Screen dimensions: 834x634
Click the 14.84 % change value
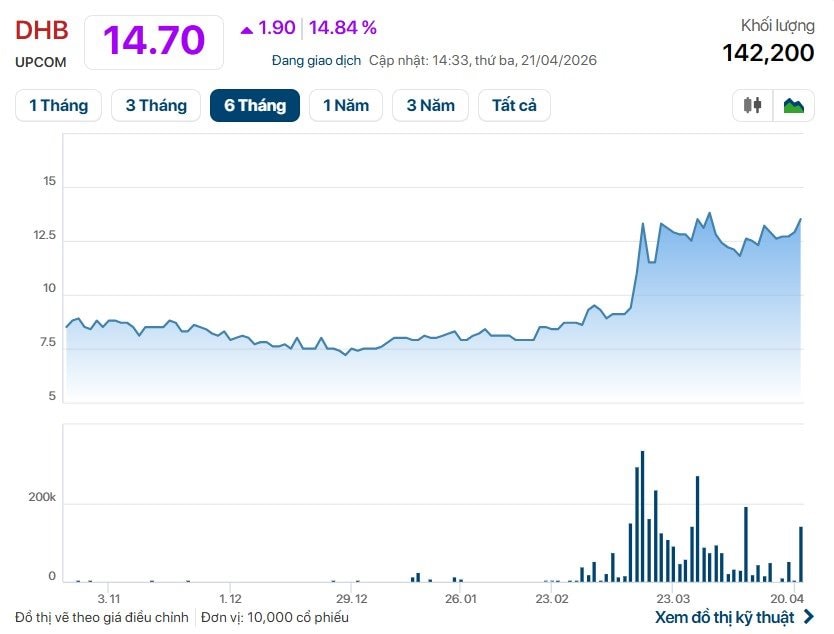pos(342,28)
